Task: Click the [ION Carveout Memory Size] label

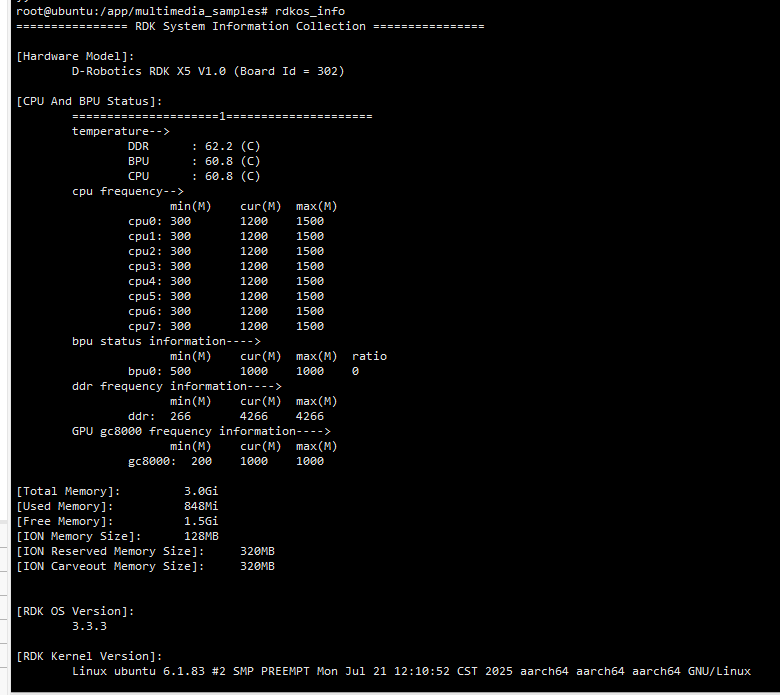Action: coord(103,566)
